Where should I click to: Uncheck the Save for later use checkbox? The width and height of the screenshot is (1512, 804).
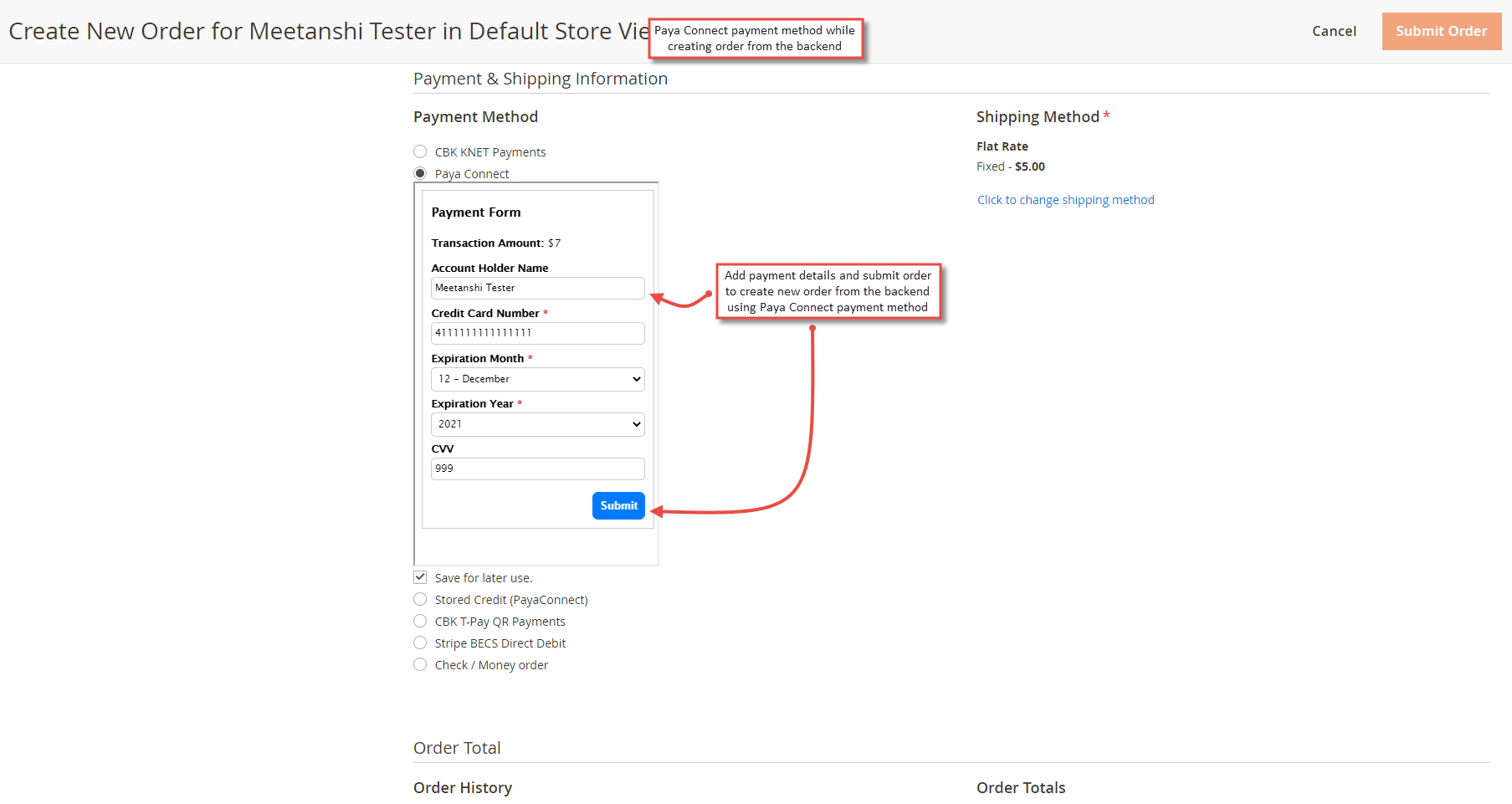[420, 577]
